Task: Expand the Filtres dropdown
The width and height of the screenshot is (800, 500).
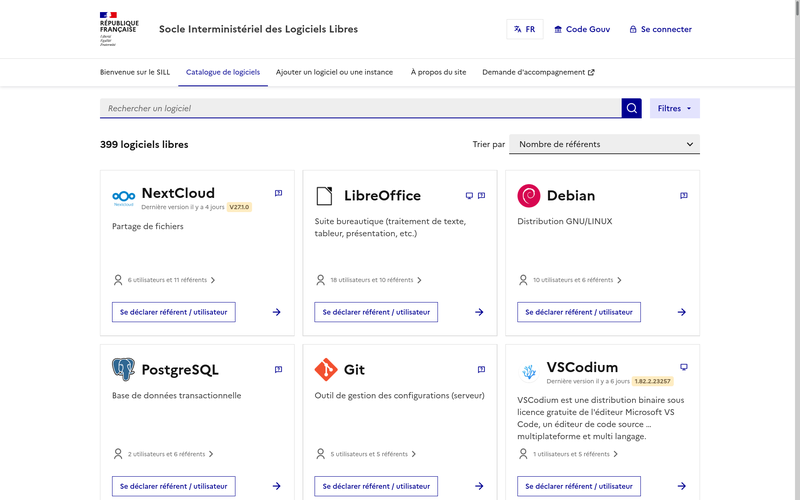Action: [674, 108]
